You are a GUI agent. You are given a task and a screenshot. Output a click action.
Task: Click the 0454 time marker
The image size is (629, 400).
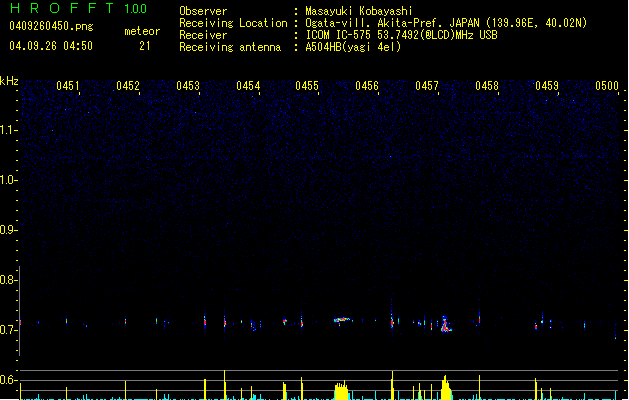point(248,86)
